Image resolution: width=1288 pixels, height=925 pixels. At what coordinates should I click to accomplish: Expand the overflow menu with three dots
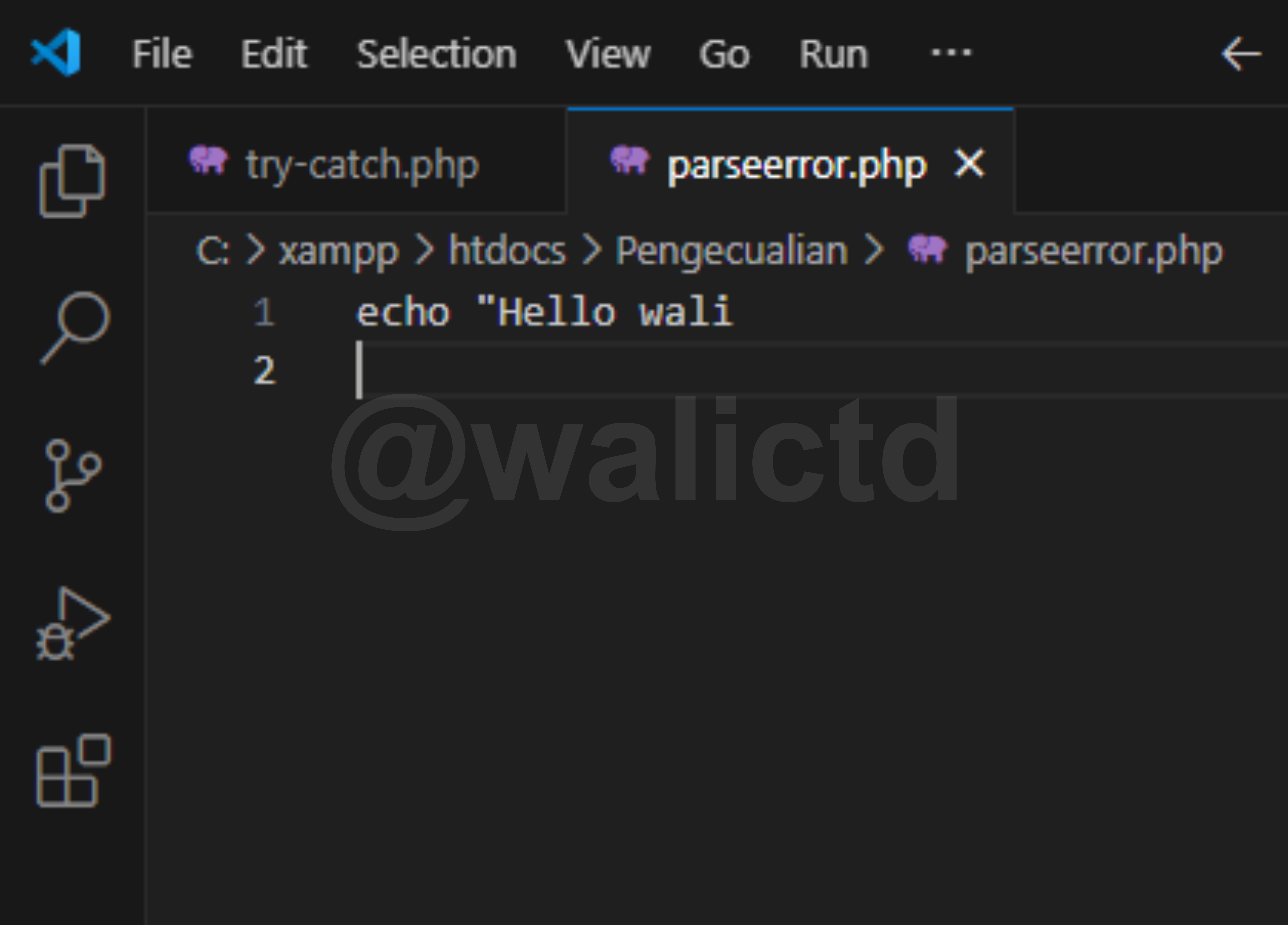pyautogui.click(x=951, y=53)
